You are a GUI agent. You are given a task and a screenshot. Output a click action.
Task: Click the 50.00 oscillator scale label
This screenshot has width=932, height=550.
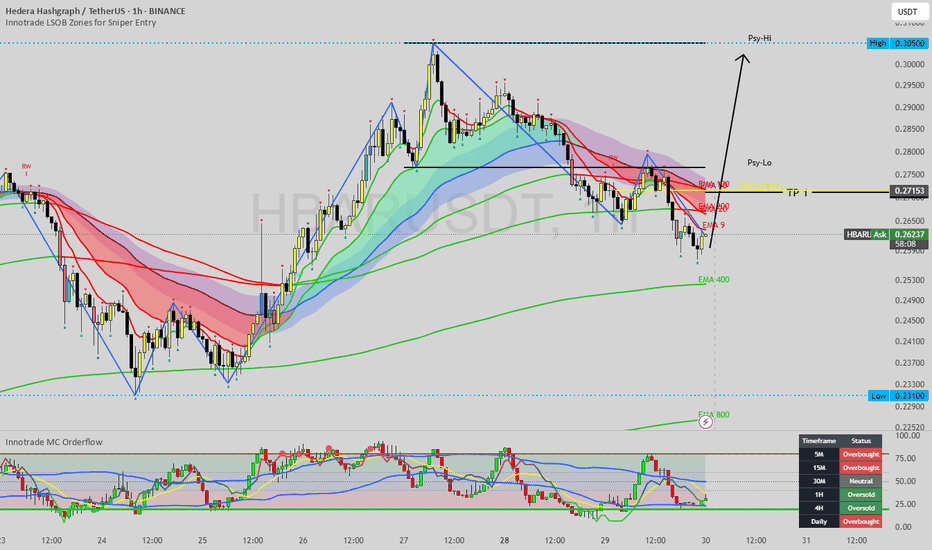[x=905, y=481]
